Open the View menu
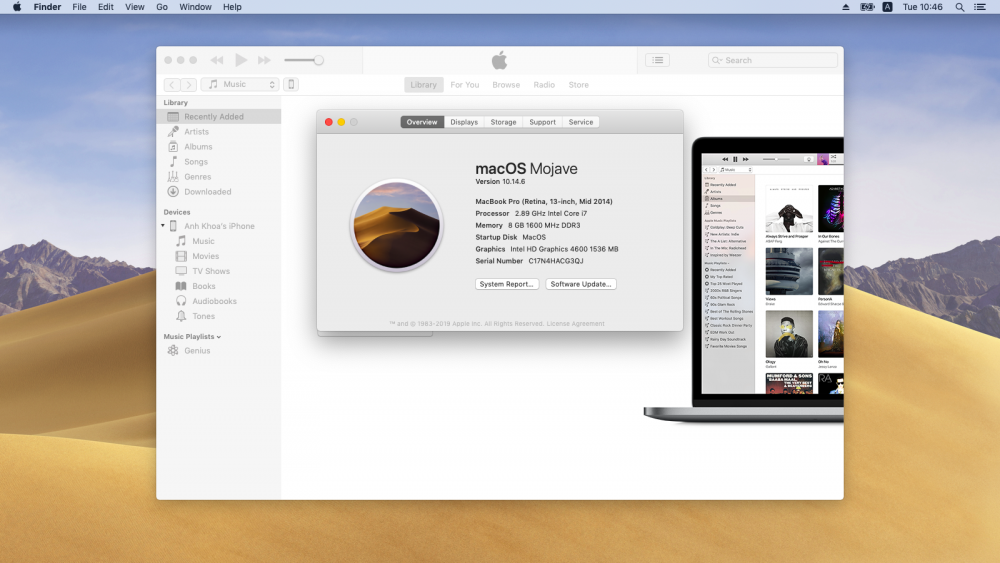The image size is (1000, 563). point(135,7)
